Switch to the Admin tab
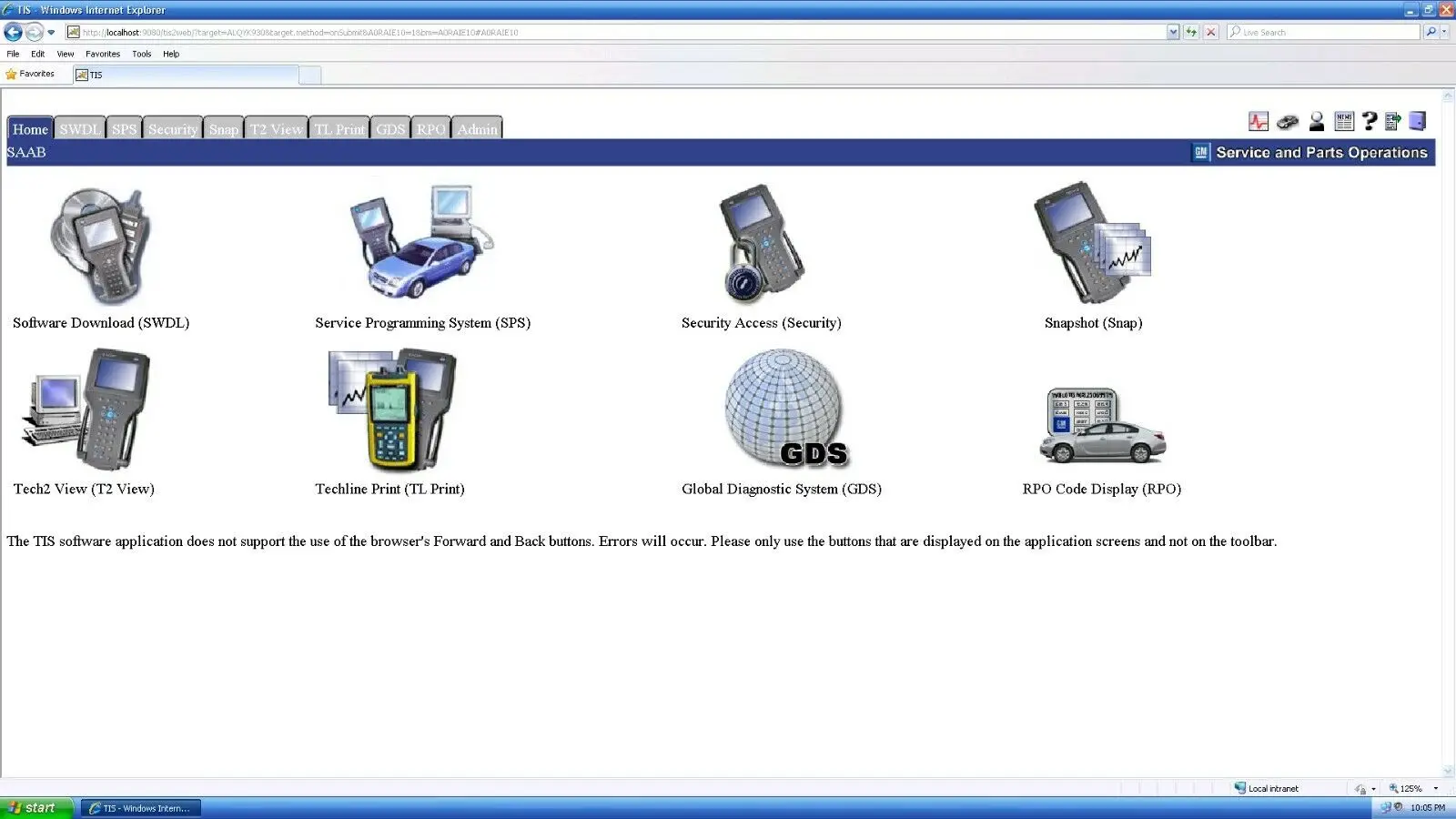Image resolution: width=1456 pixels, height=819 pixels. click(478, 128)
